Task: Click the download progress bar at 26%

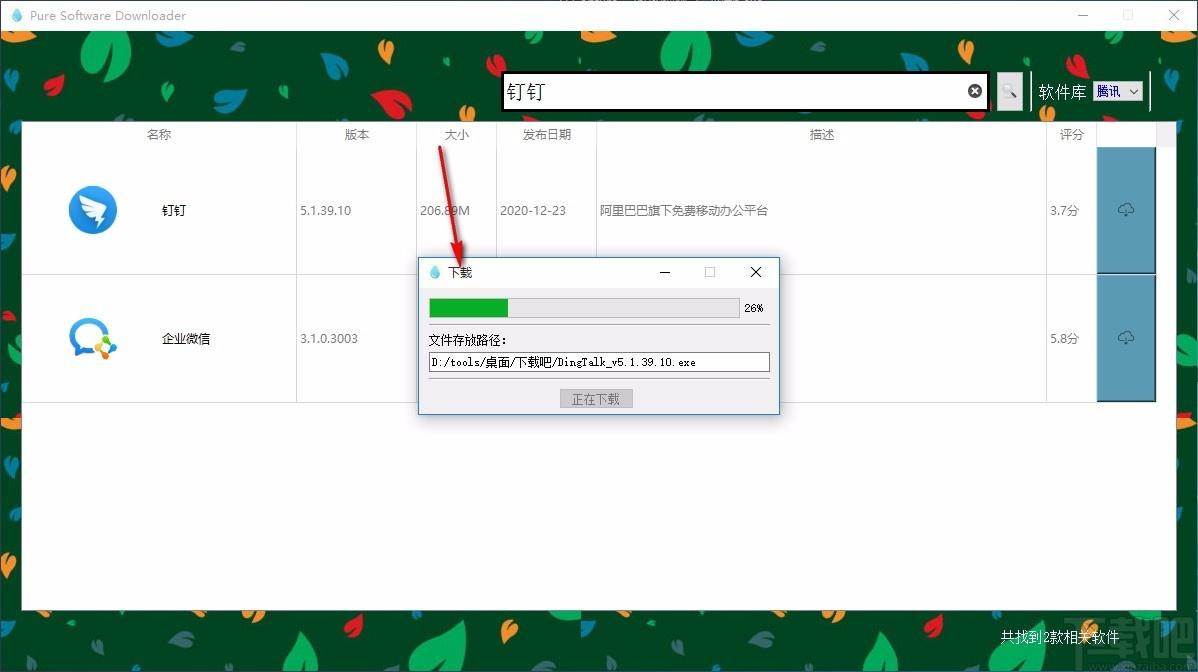Action: pyautogui.click(x=584, y=308)
